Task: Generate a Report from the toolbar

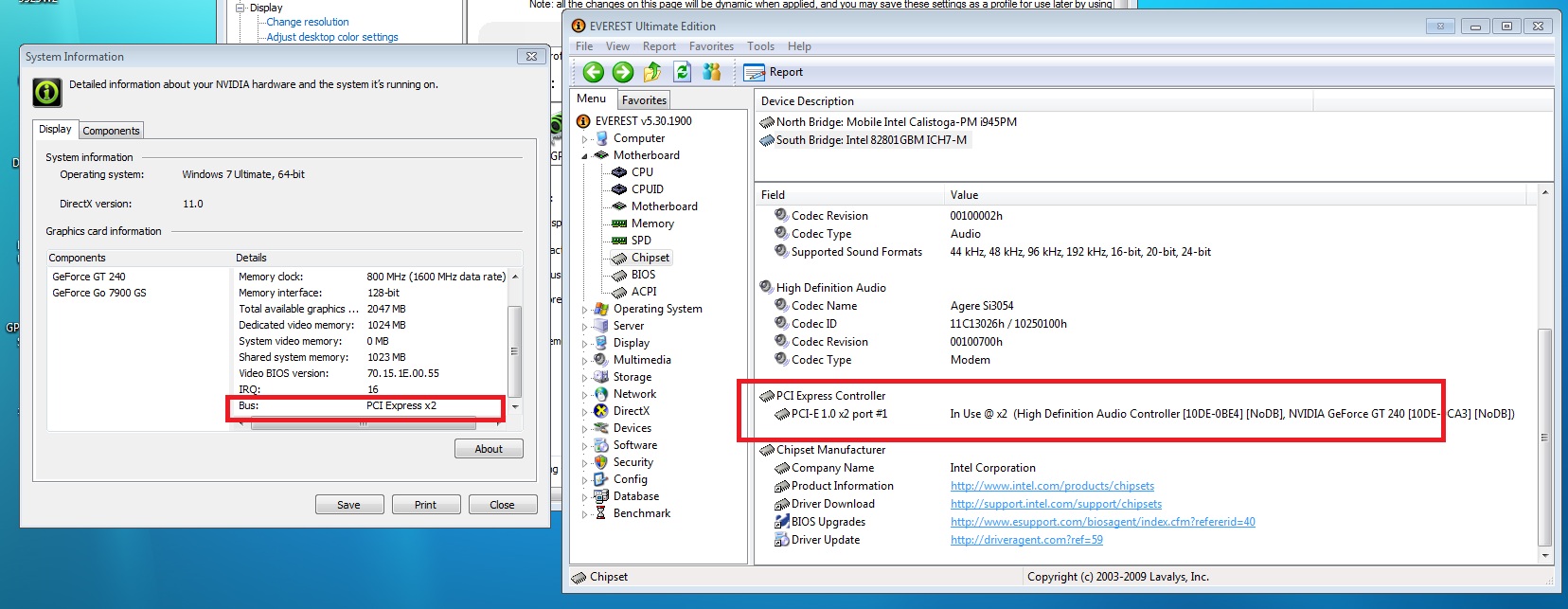Action: tap(774, 72)
